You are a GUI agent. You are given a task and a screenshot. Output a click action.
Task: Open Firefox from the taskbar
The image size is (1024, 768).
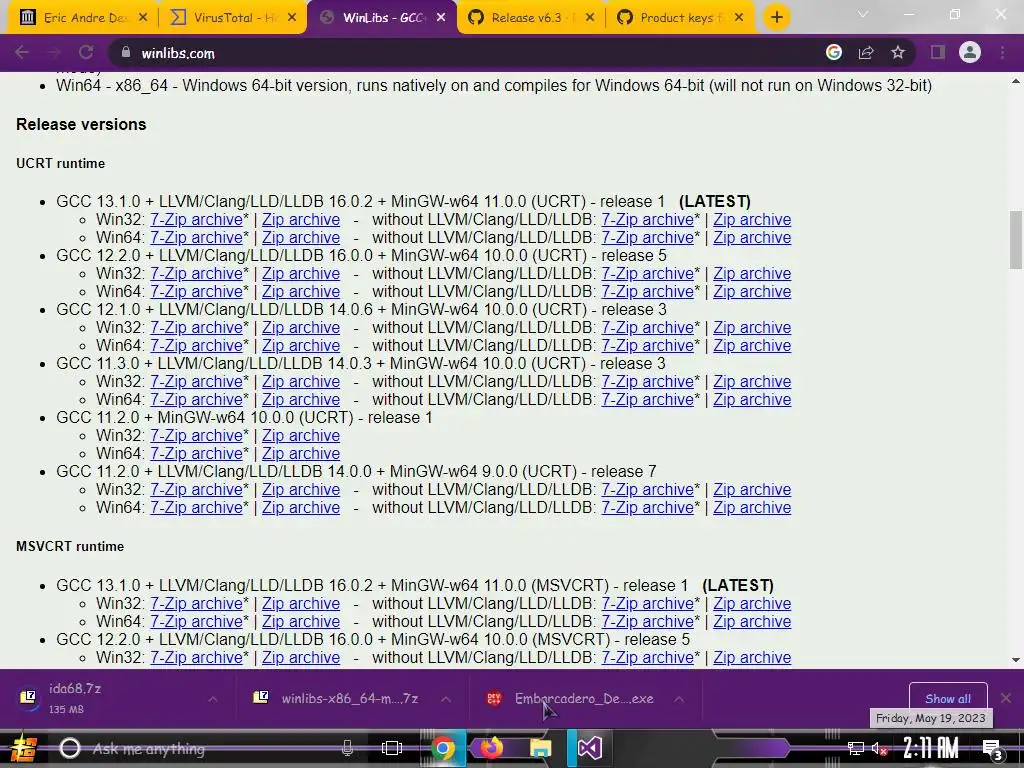point(492,748)
